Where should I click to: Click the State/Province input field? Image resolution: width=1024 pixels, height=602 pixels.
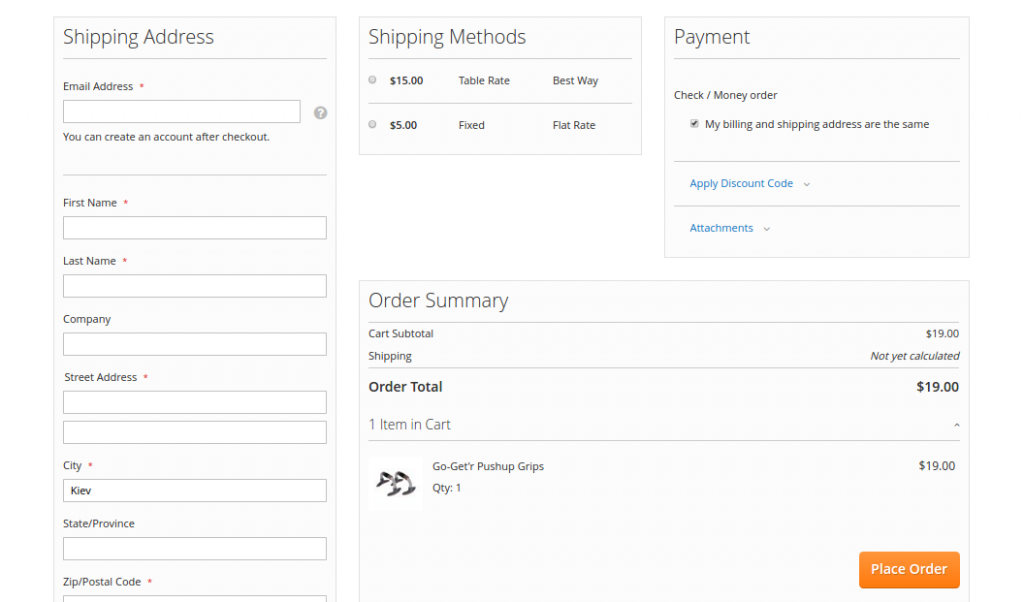194,548
